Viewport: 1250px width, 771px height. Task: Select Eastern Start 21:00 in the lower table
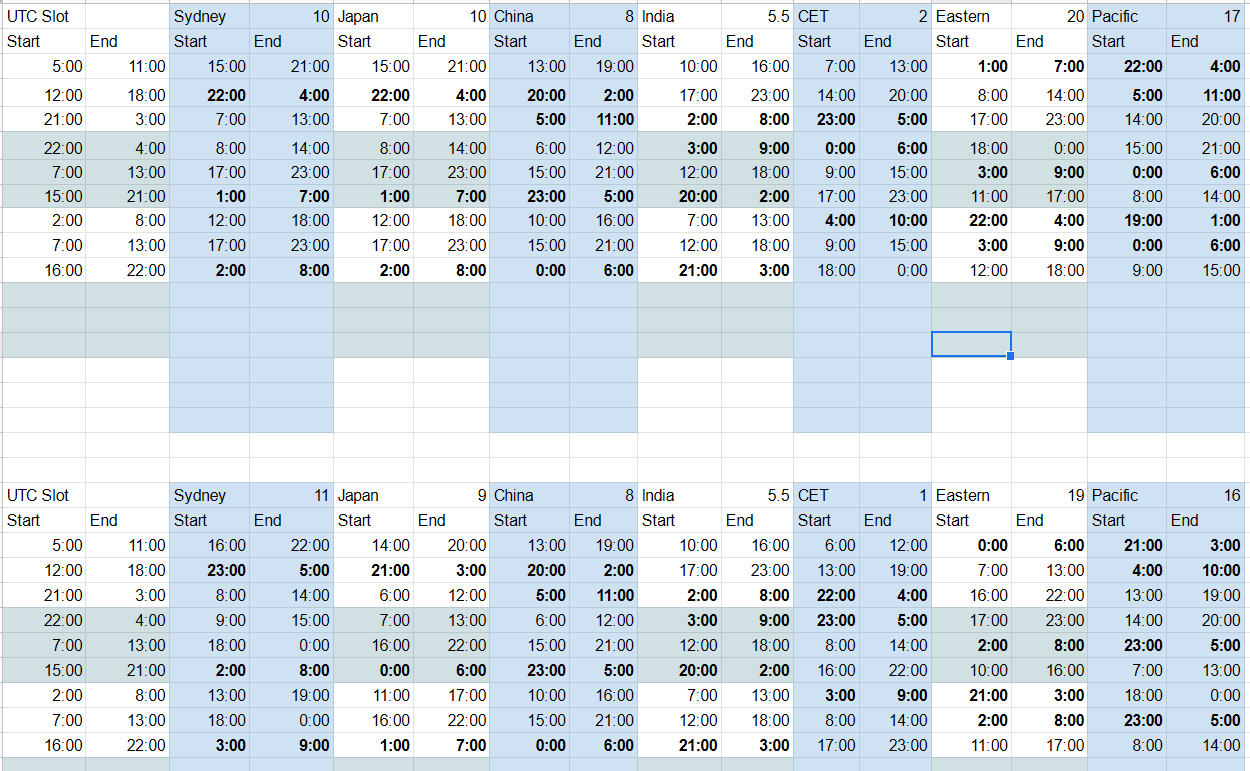pyautogui.click(x=971, y=695)
